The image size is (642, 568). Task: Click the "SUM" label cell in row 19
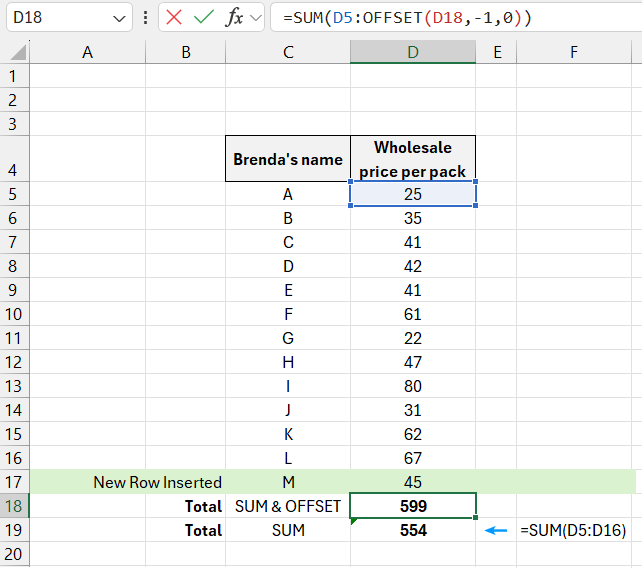tap(288, 530)
